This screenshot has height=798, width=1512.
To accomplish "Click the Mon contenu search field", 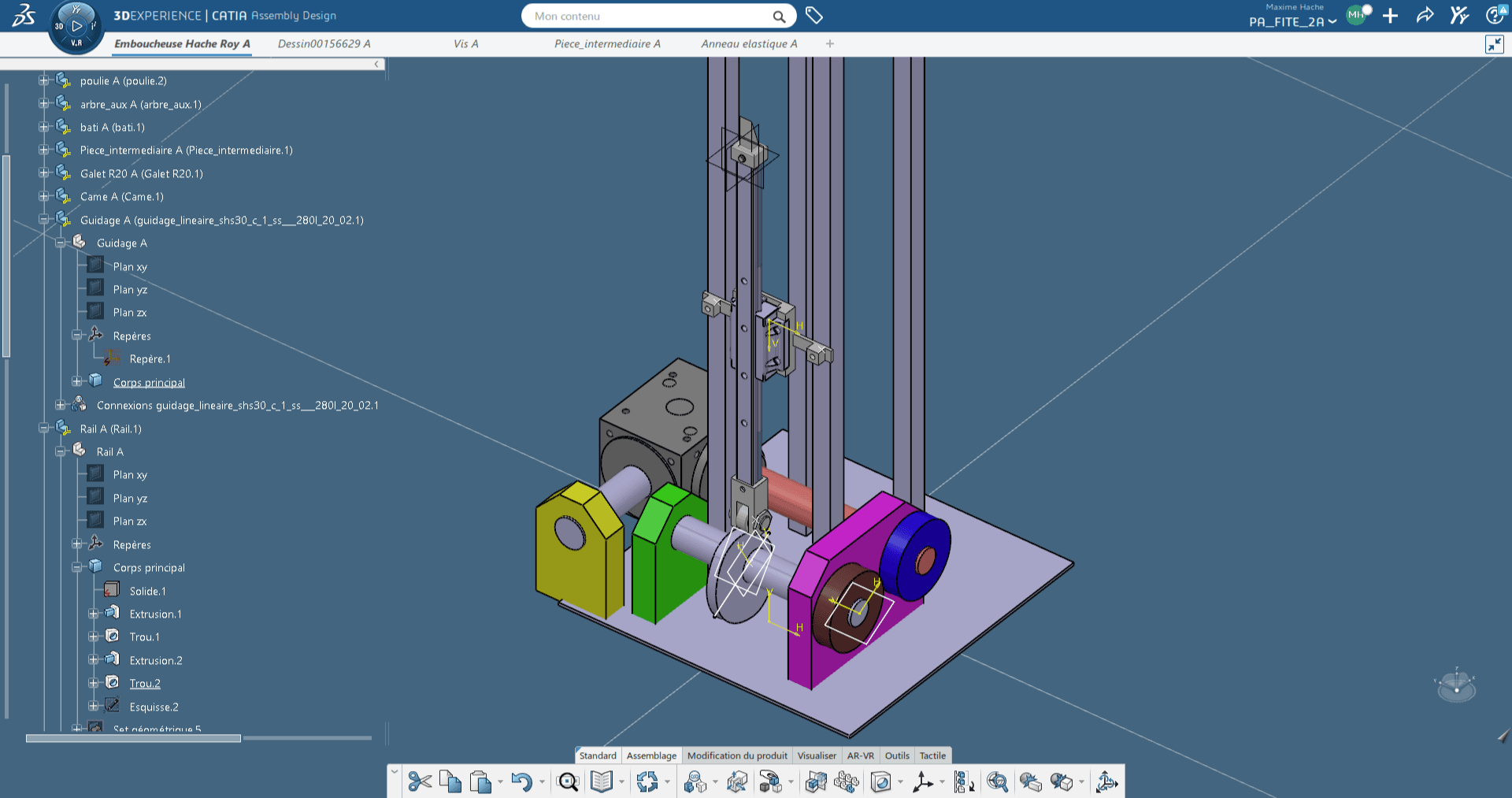I will [x=650, y=16].
